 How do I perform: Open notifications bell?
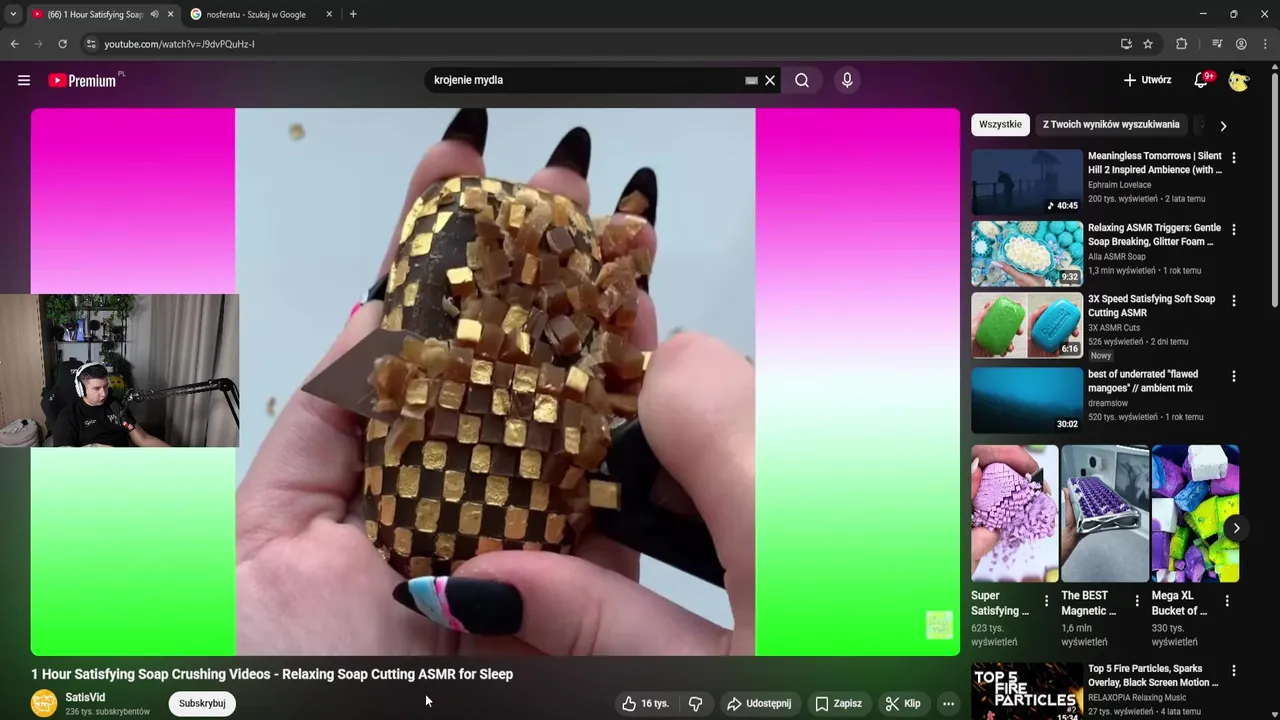[1201, 80]
